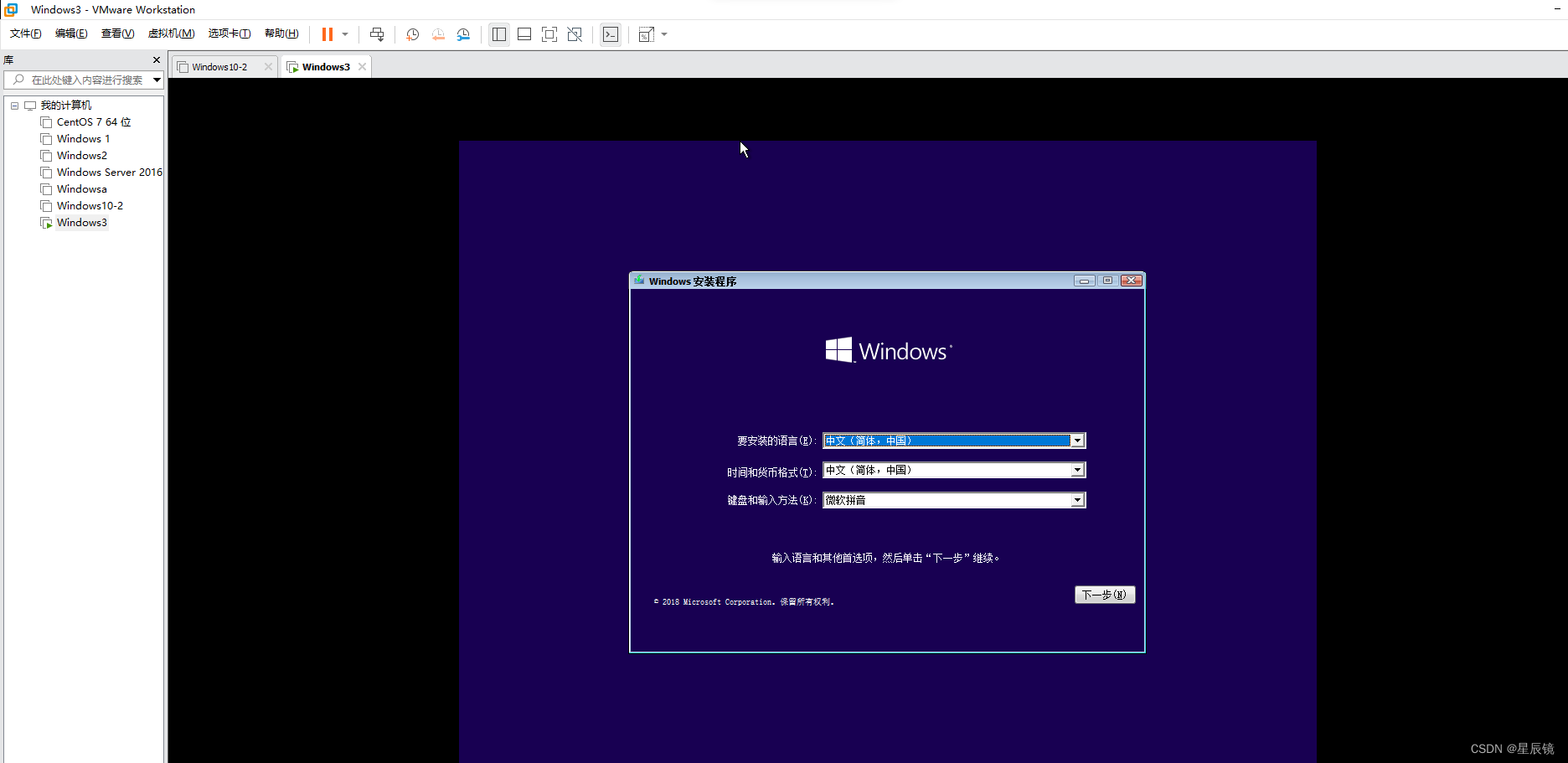Click the Windows Server 2016 VM icon
This screenshot has width=1568, height=763.
pyautogui.click(x=47, y=173)
